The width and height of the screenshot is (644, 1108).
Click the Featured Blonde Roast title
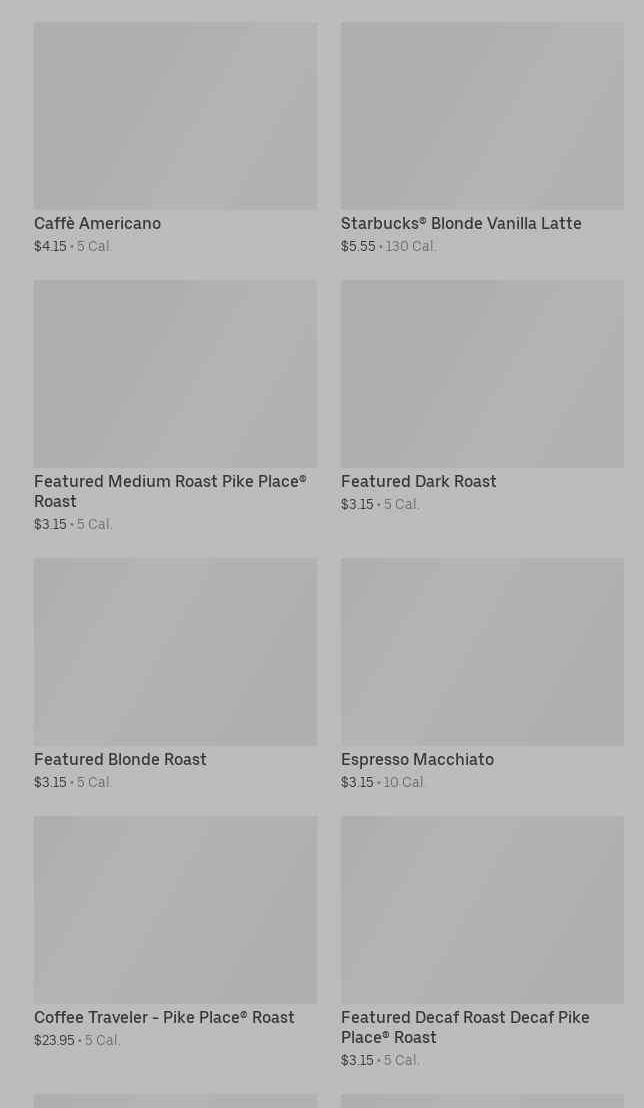coord(120,760)
